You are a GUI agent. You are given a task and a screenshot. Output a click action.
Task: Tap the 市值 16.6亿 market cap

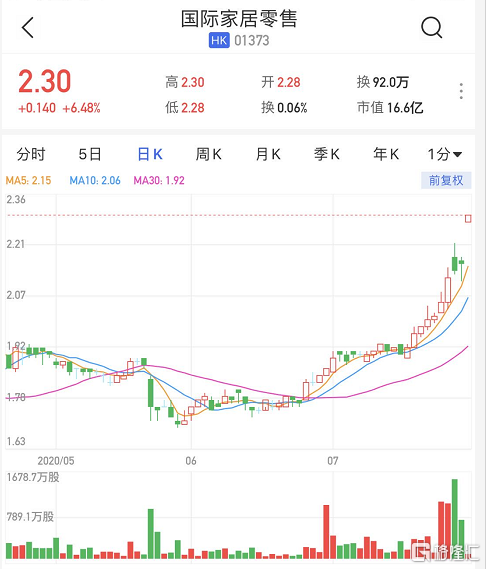coord(390,108)
